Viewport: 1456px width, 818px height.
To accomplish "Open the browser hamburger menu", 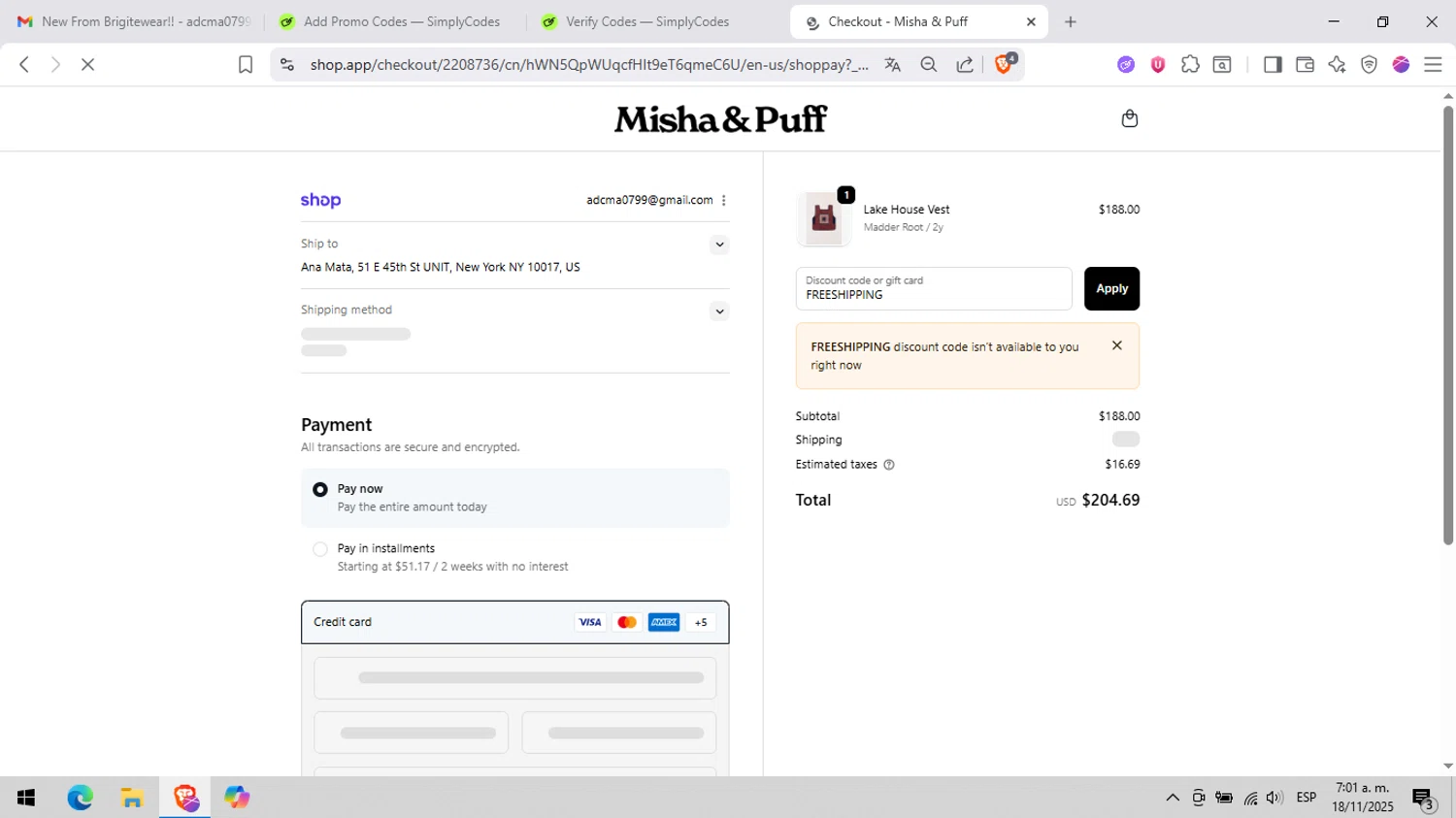I will (x=1433, y=64).
